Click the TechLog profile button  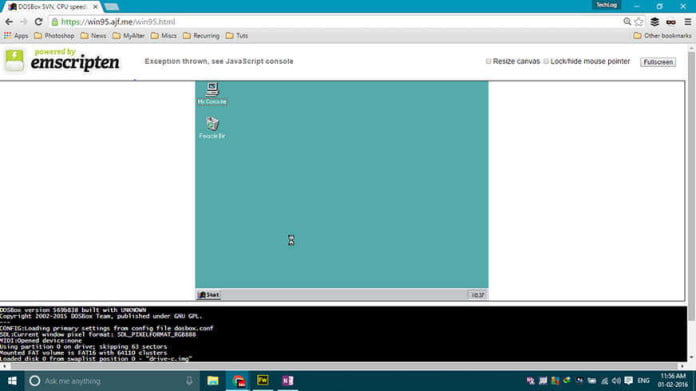606,5
